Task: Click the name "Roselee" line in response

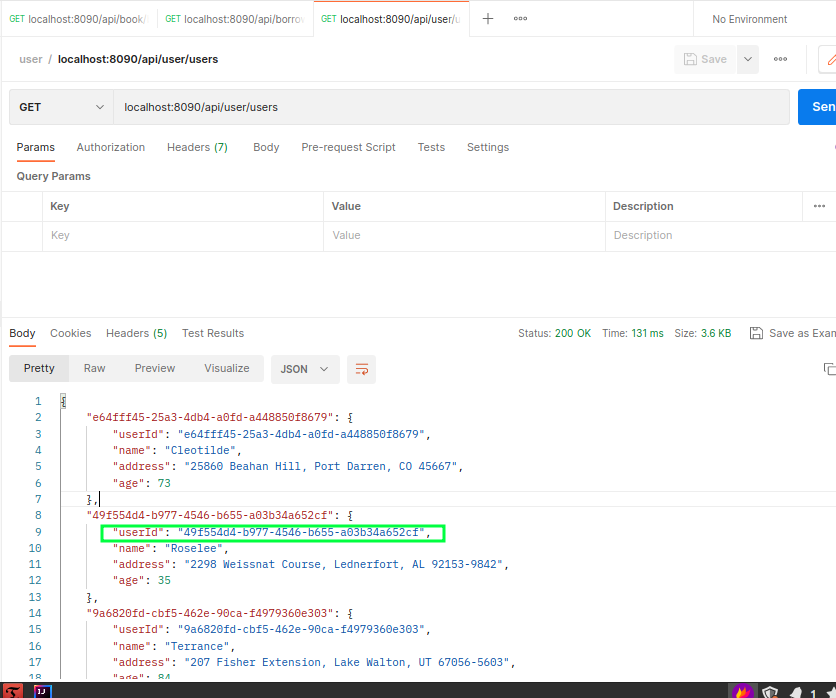Action: [171, 549]
